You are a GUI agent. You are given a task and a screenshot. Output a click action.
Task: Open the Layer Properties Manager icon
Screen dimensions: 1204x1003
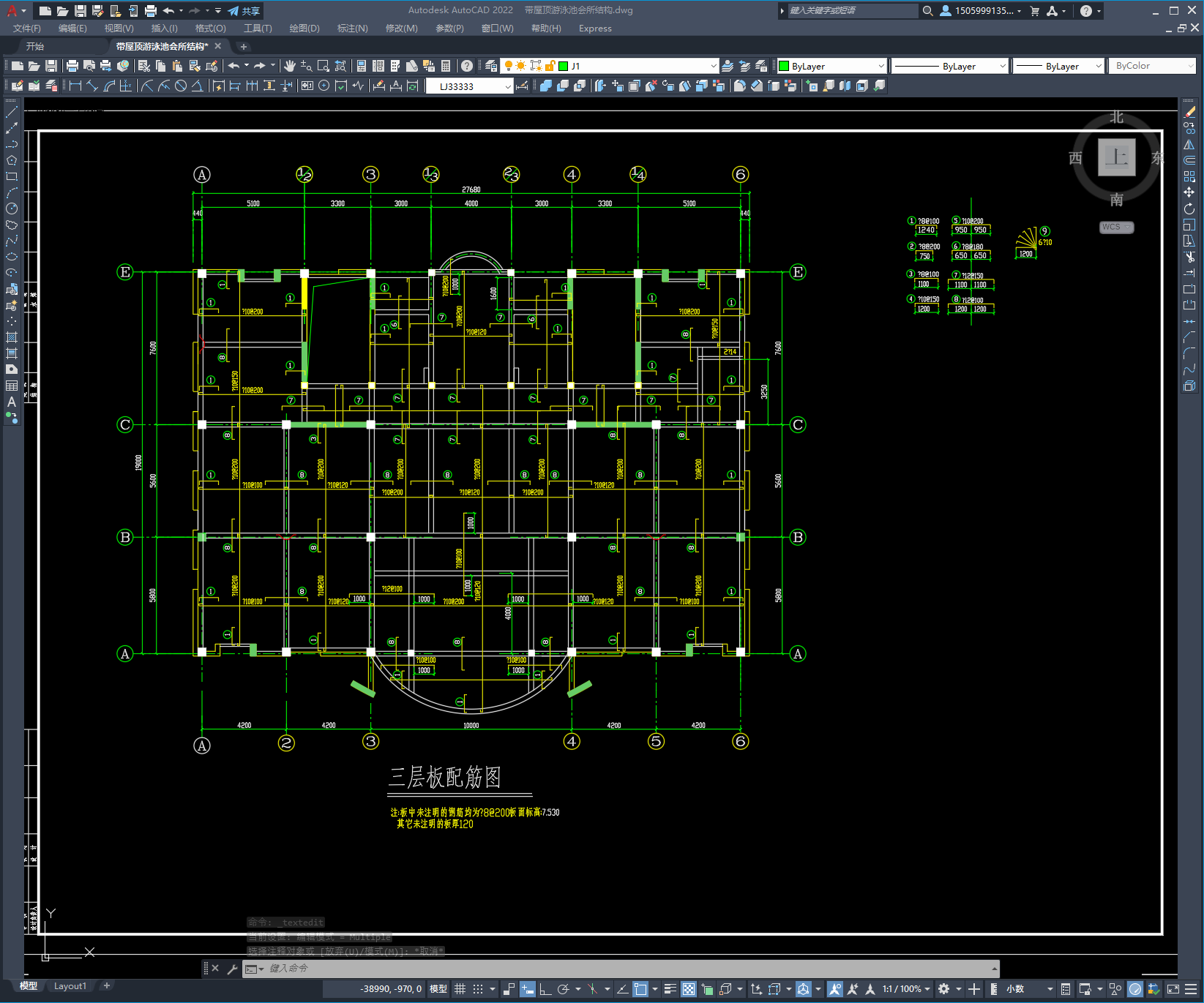pyautogui.click(x=491, y=66)
